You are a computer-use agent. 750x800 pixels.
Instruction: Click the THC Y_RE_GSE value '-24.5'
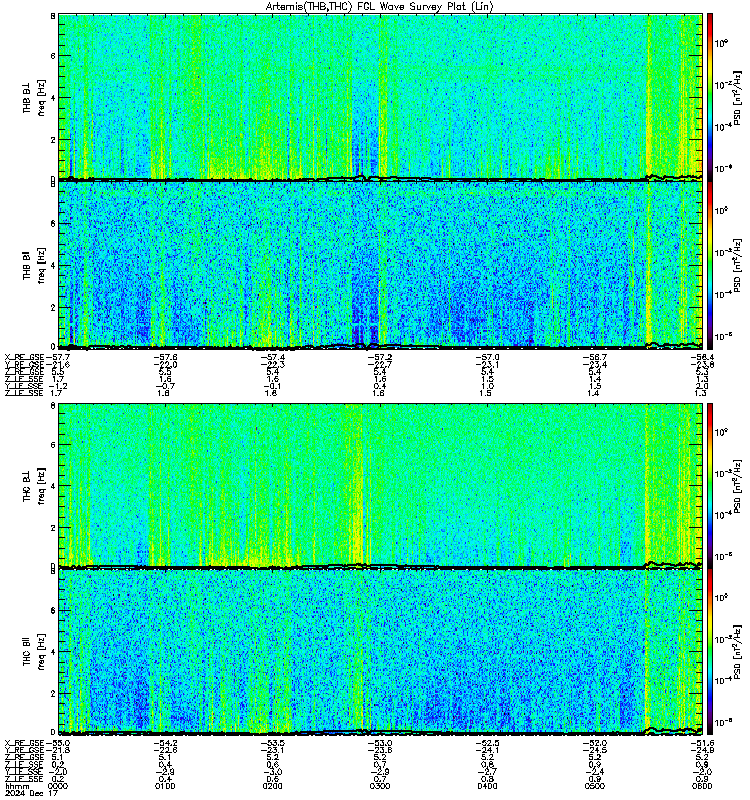pyautogui.click(x=595, y=750)
